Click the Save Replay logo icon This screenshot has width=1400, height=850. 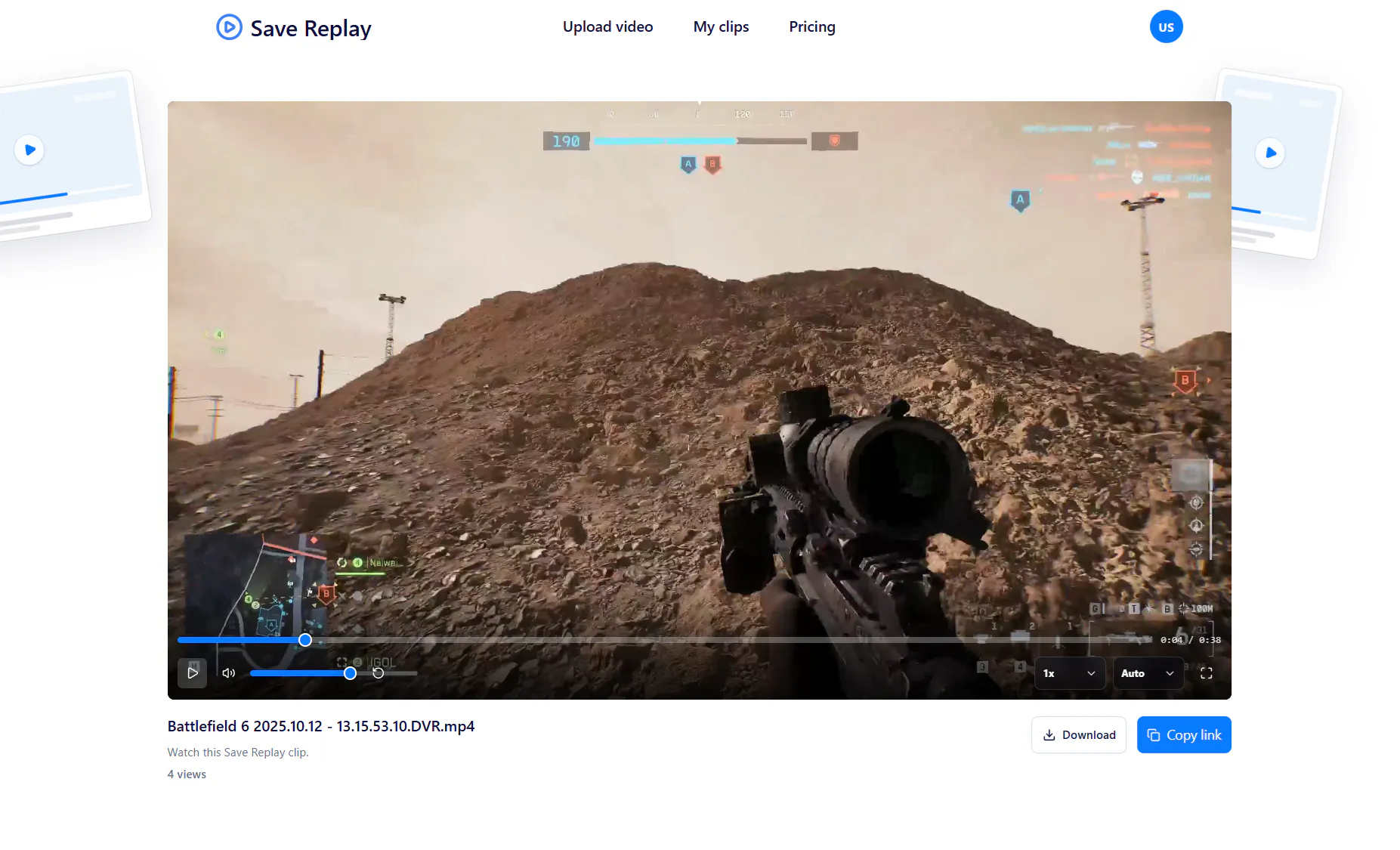229,27
